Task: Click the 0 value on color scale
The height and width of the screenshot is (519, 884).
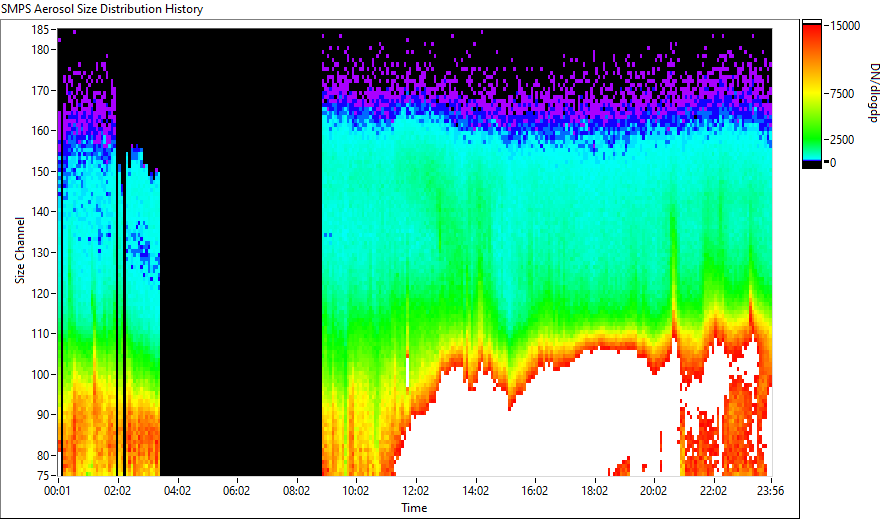Action: (833, 162)
